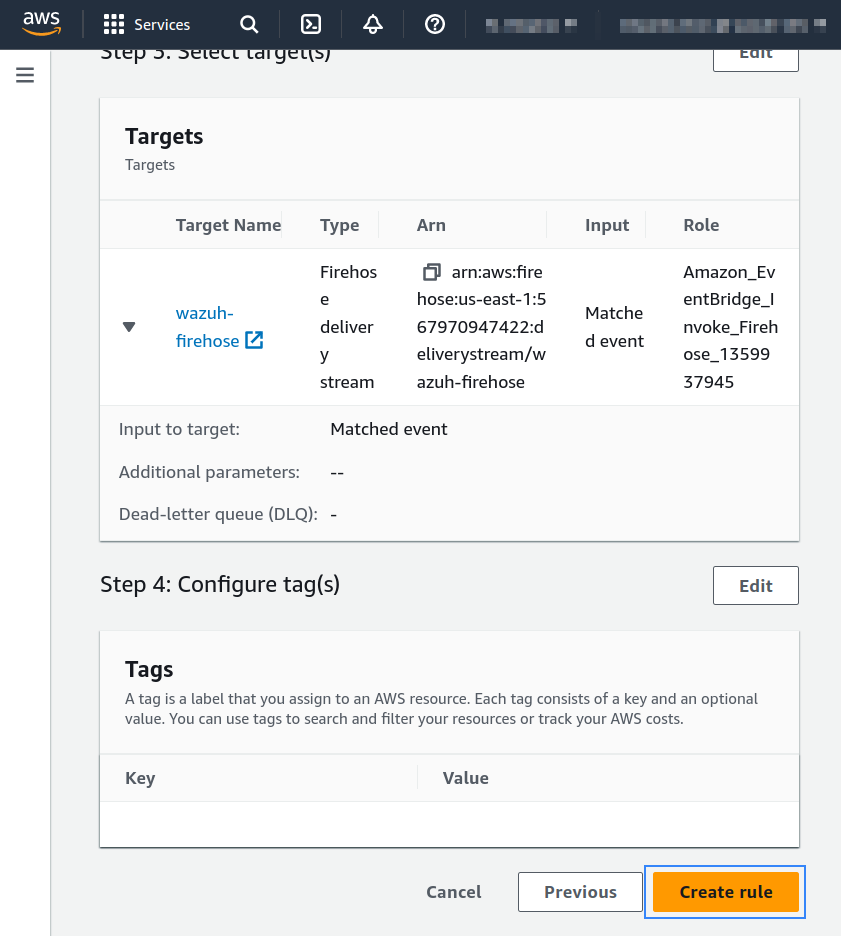
Task: Open the Services grid menu icon
Action: click(x=113, y=24)
